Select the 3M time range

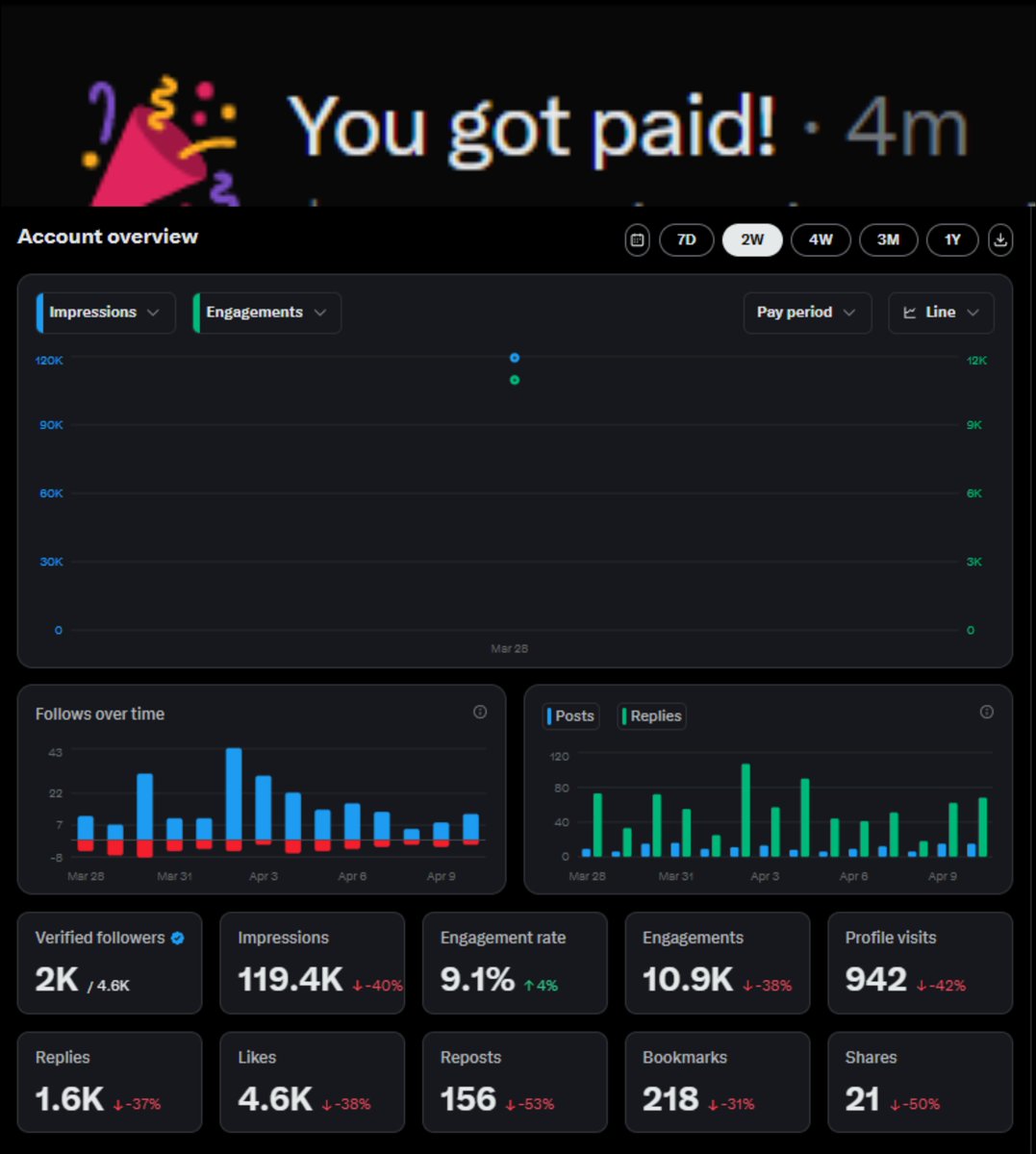click(888, 239)
